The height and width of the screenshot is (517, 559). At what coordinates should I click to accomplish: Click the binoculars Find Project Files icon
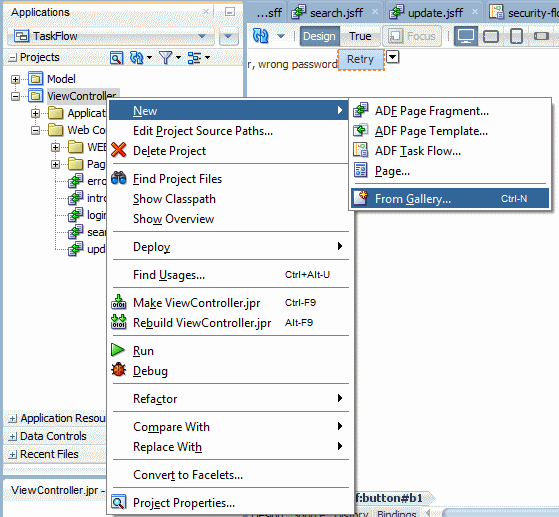click(119, 178)
